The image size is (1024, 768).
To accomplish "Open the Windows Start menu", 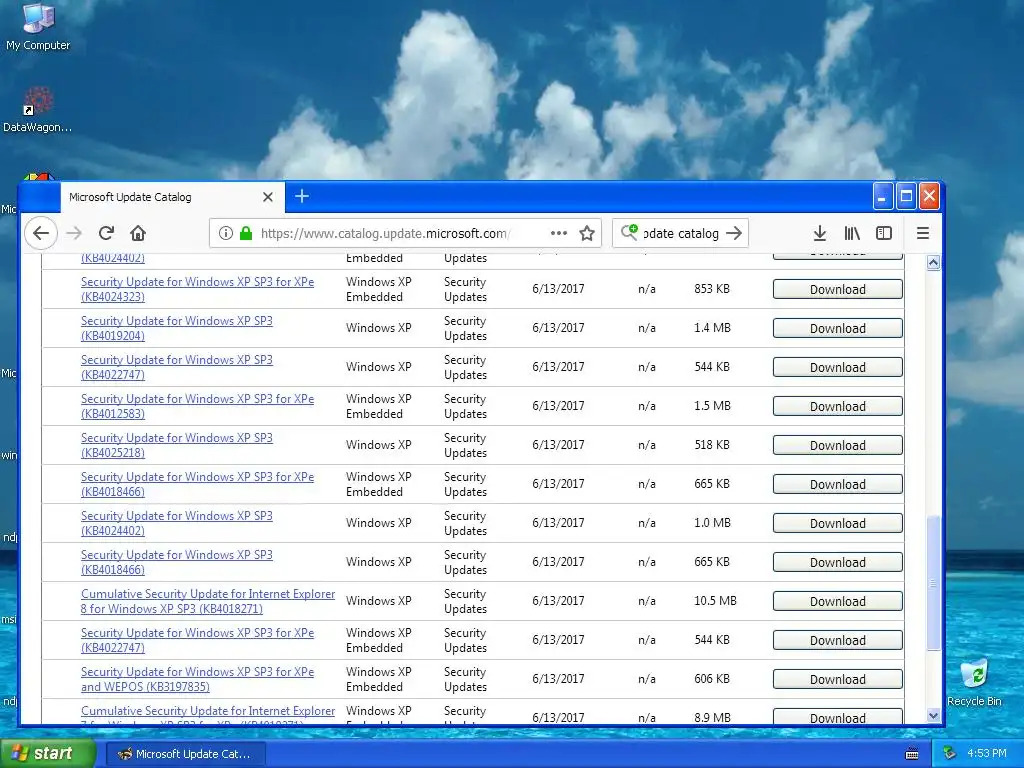I will pyautogui.click(x=47, y=754).
